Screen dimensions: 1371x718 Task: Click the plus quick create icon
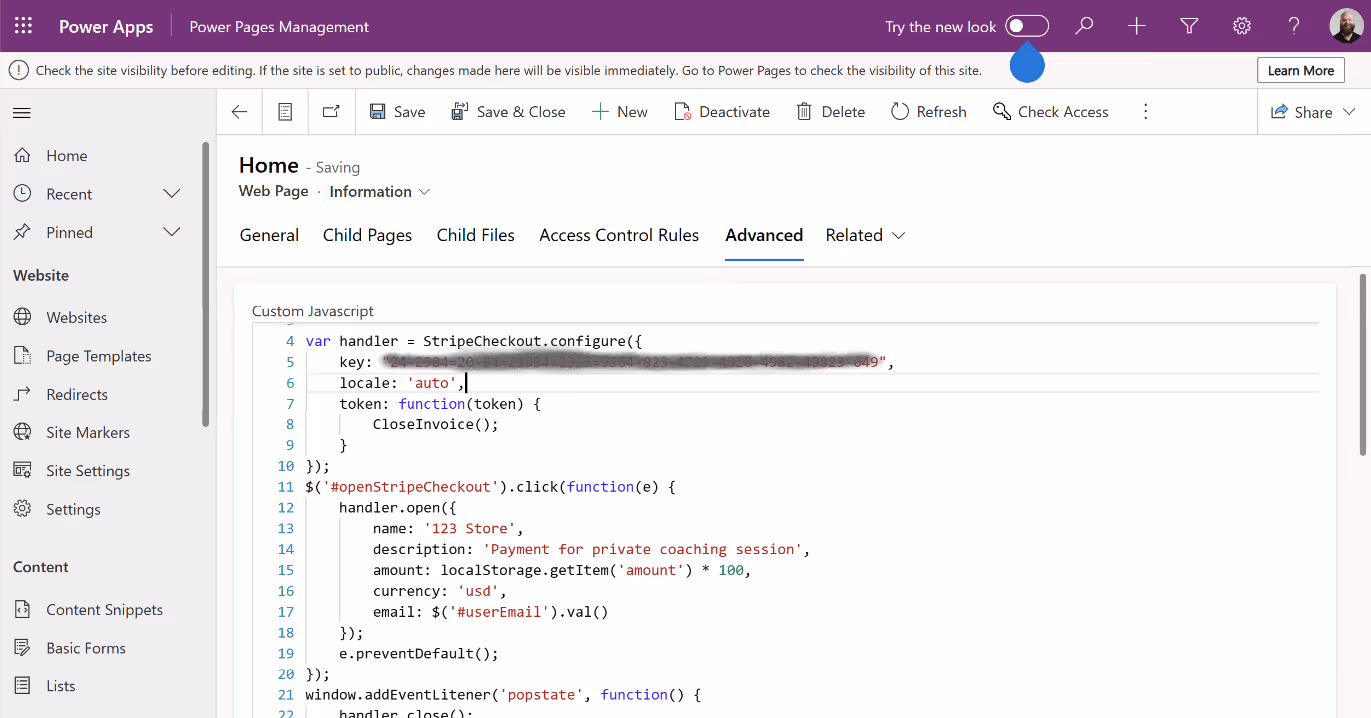point(1136,26)
